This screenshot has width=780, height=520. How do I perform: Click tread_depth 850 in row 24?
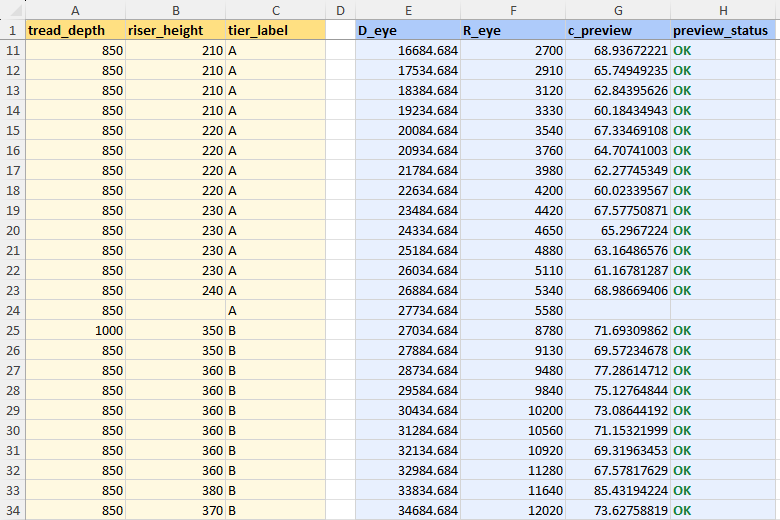click(x=76, y=311)
